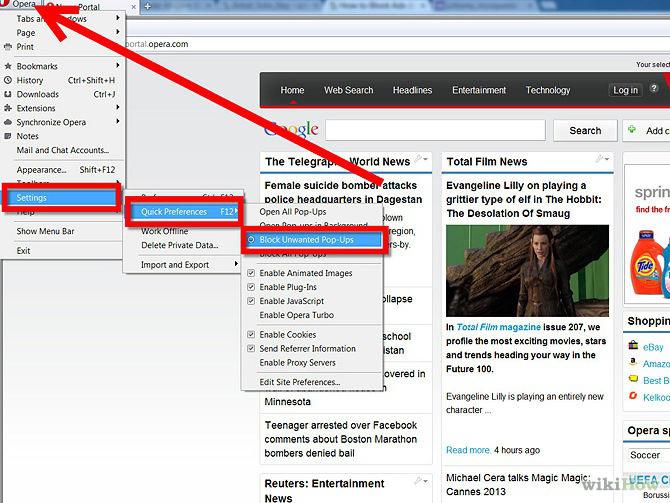Open the Opera main menu button

pos(20,4)
